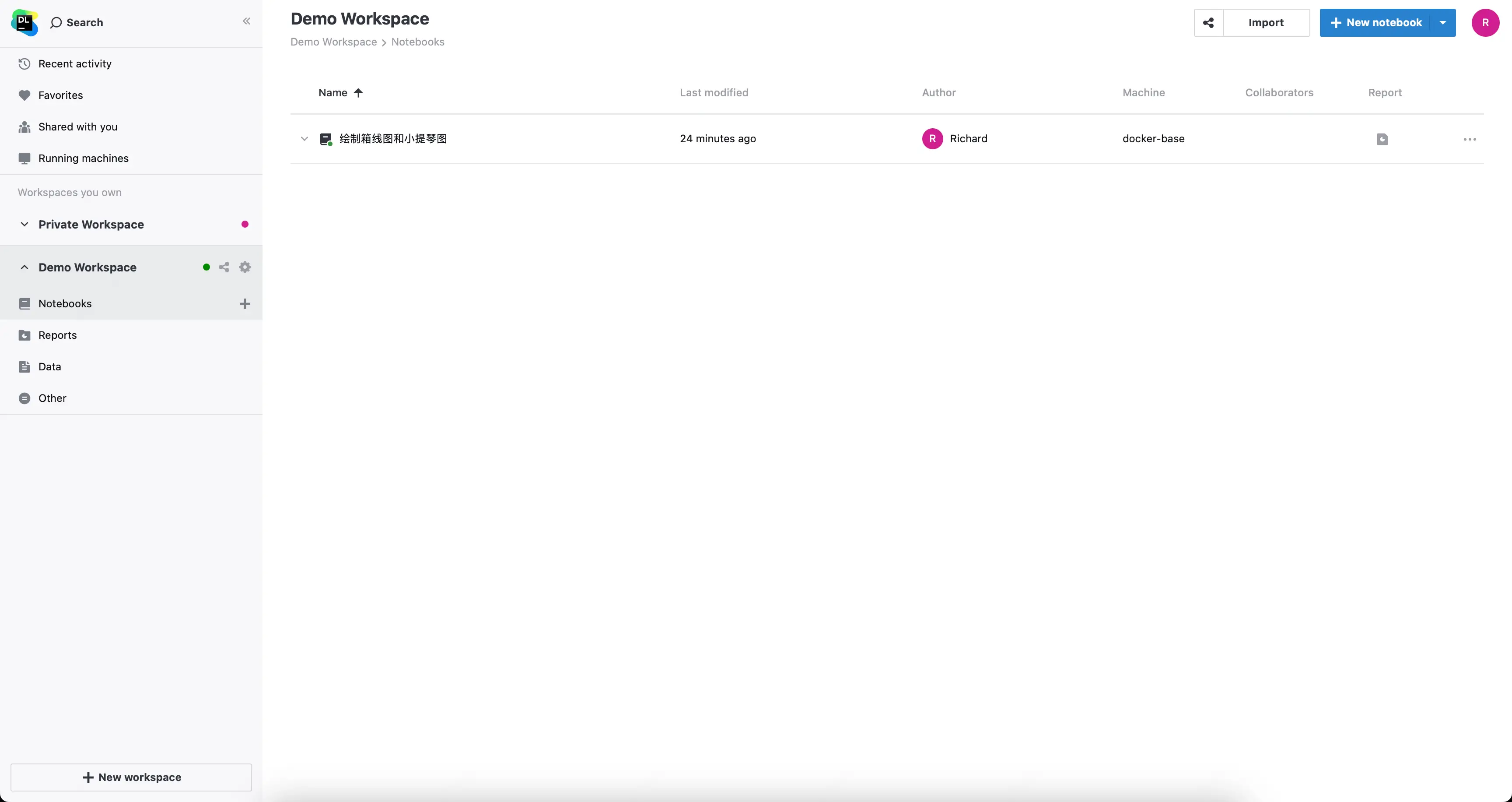The height and width of the screenshot is (802, 1512).
Task: Click the Datalore logo icon
Action: pos(24,22)
